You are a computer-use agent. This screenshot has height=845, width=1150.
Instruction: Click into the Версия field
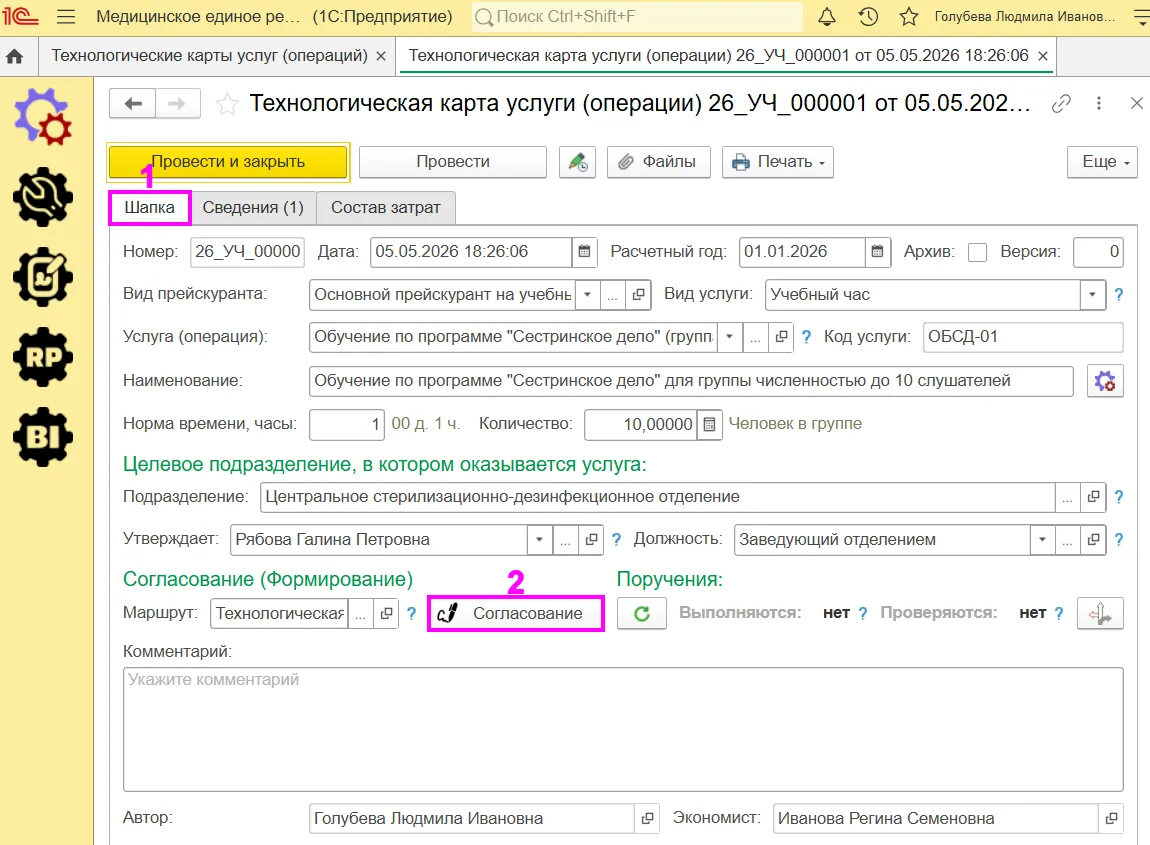click(x=1098, y=252)
